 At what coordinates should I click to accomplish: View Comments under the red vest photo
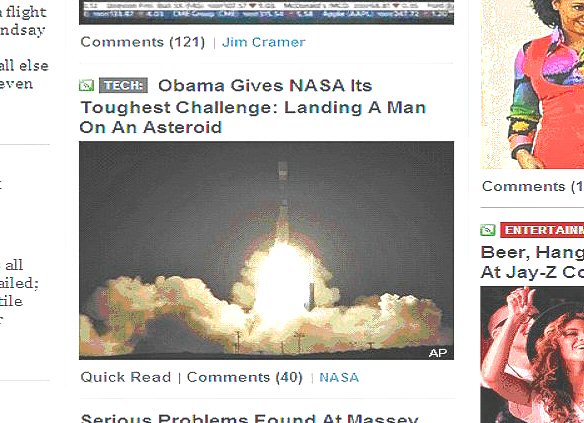coord(533,186)
